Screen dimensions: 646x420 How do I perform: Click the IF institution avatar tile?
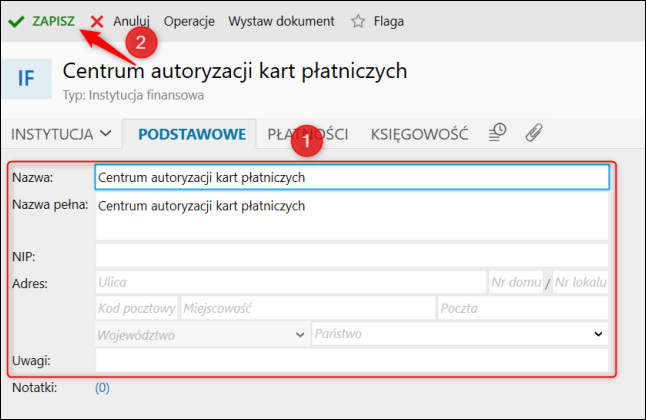(x=26, y=78)
